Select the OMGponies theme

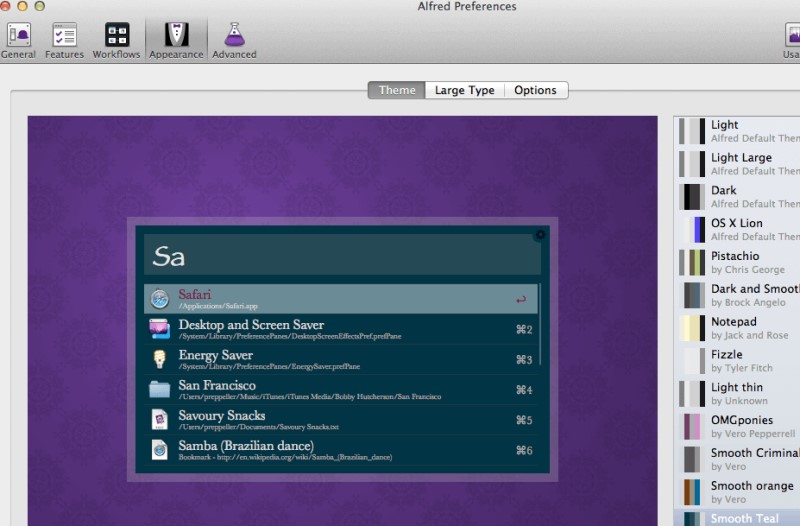737,426
